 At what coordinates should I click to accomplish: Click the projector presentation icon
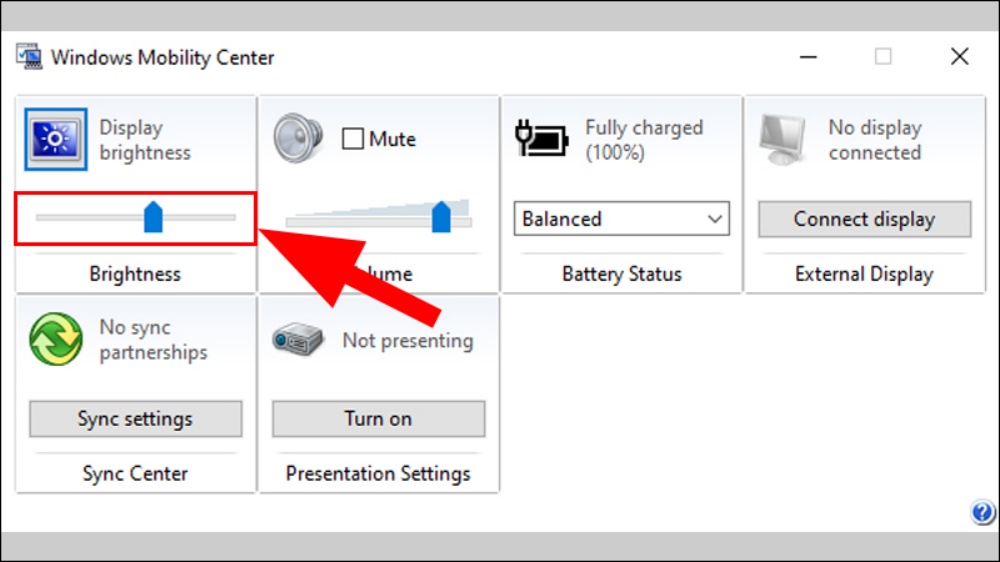tap(298, 339)
